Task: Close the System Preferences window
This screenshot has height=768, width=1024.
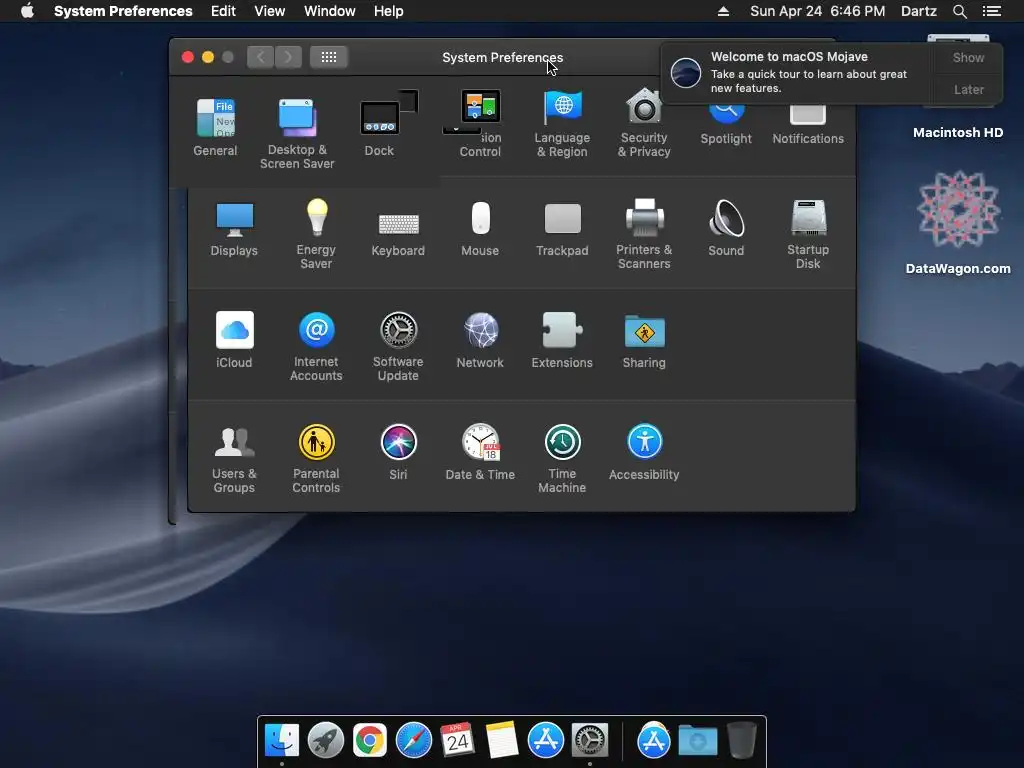Action: pos(188,57)
